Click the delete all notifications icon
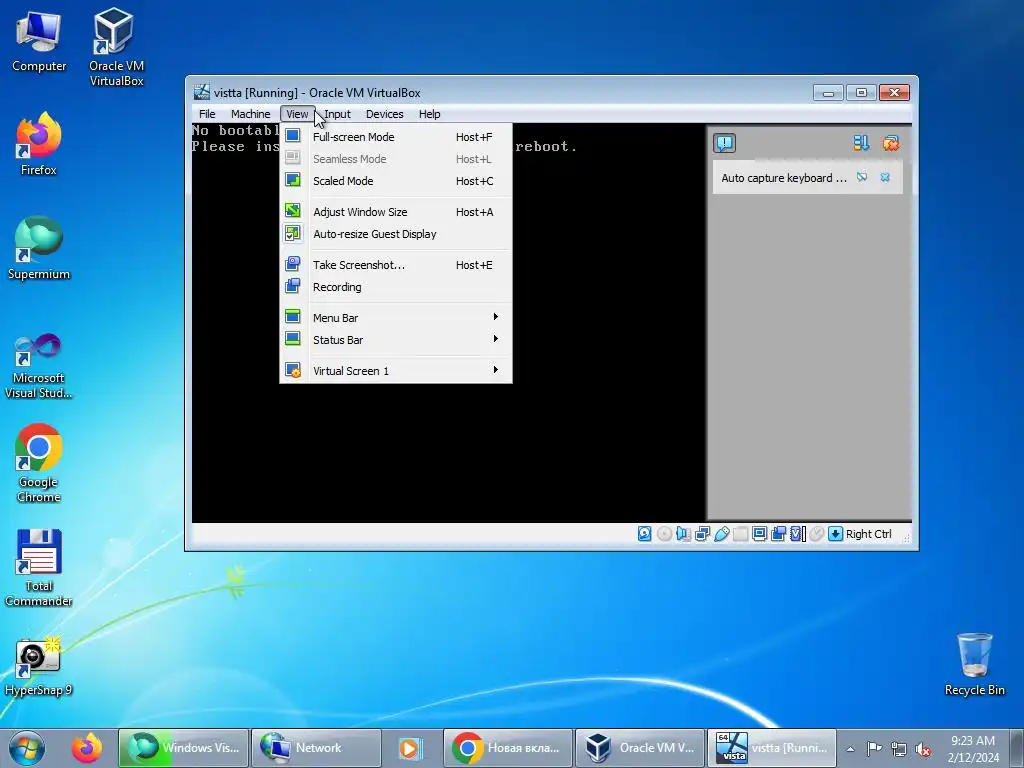The image size is (1024, 768). pyautogui.click(x=891, y=143)
